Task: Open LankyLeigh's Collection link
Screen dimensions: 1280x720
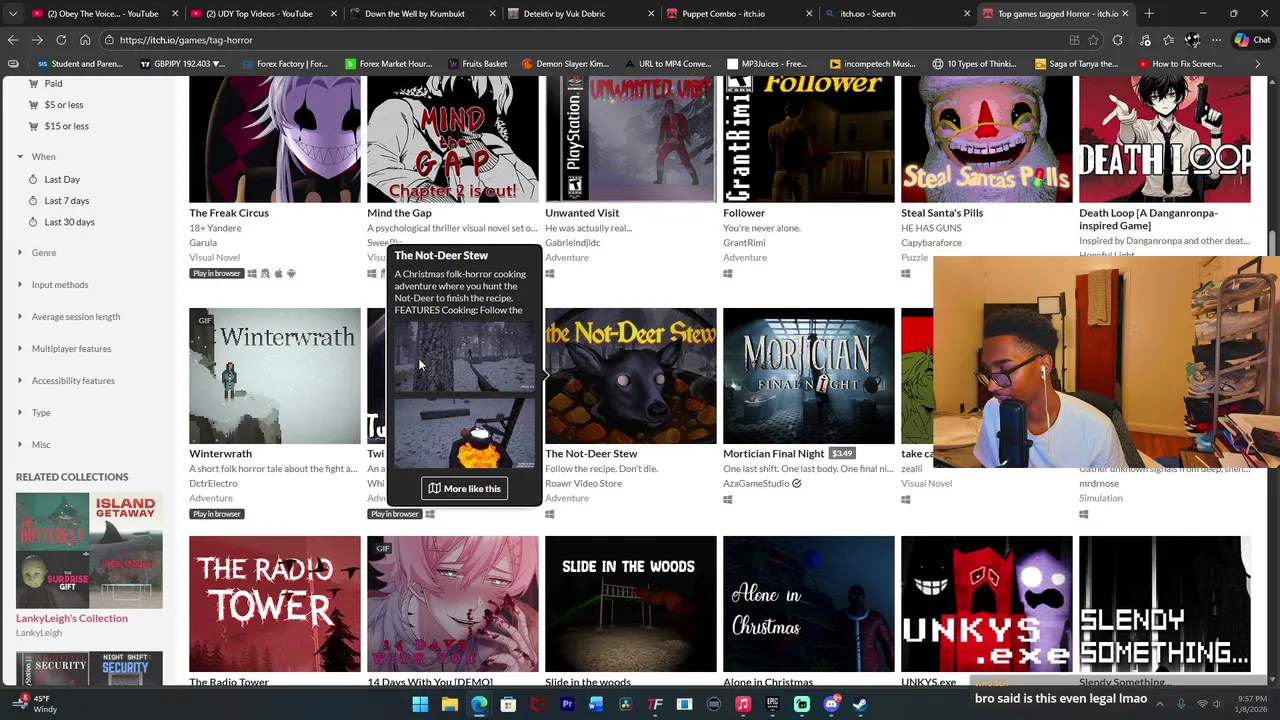Action: click(72, 618)
